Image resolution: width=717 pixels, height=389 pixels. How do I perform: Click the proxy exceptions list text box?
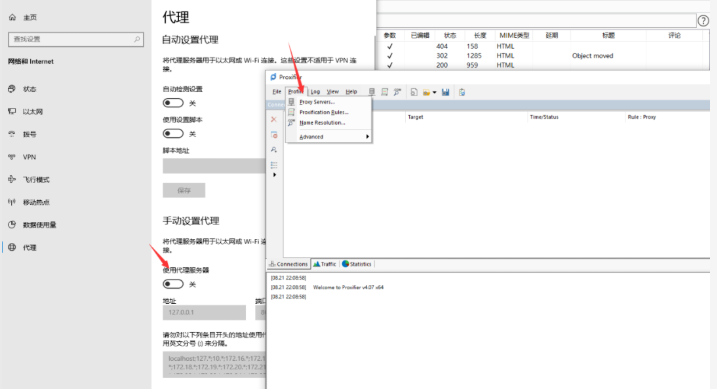(214, 364)
